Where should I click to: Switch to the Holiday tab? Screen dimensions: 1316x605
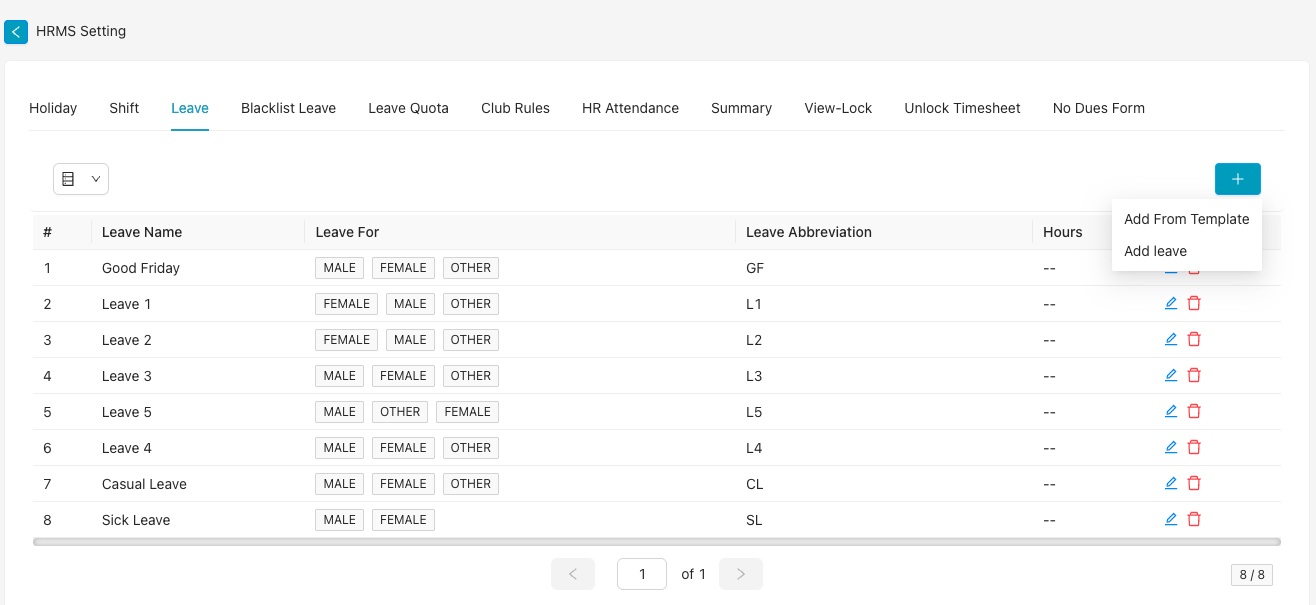click(53, 108)
